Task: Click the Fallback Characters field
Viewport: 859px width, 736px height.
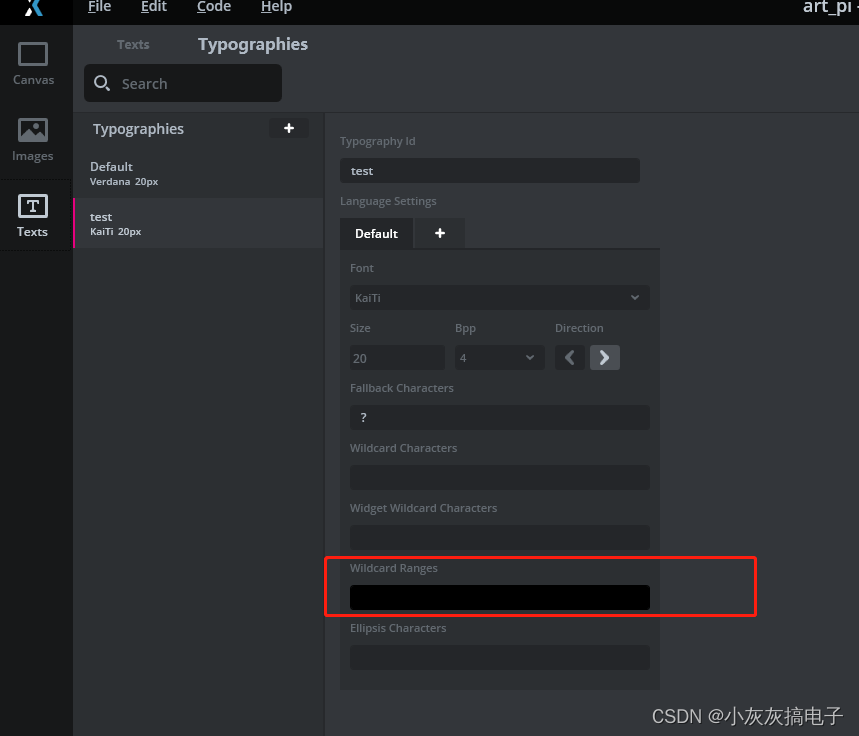Action: 500,418
